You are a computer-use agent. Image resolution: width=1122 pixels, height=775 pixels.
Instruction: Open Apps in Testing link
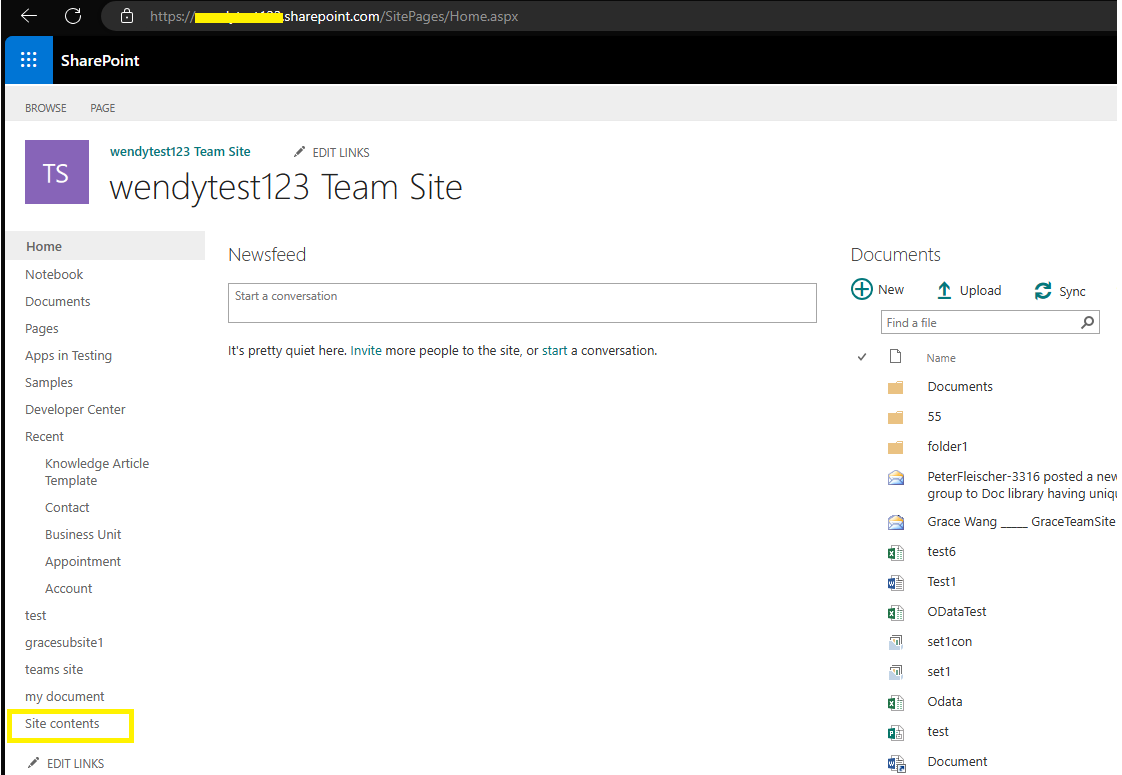[x=68, y=356]
